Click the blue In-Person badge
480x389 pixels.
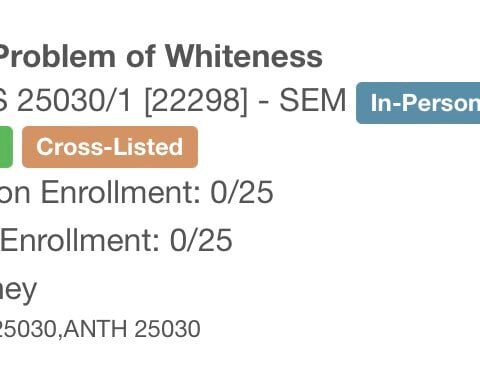click(x=418, y=103)
